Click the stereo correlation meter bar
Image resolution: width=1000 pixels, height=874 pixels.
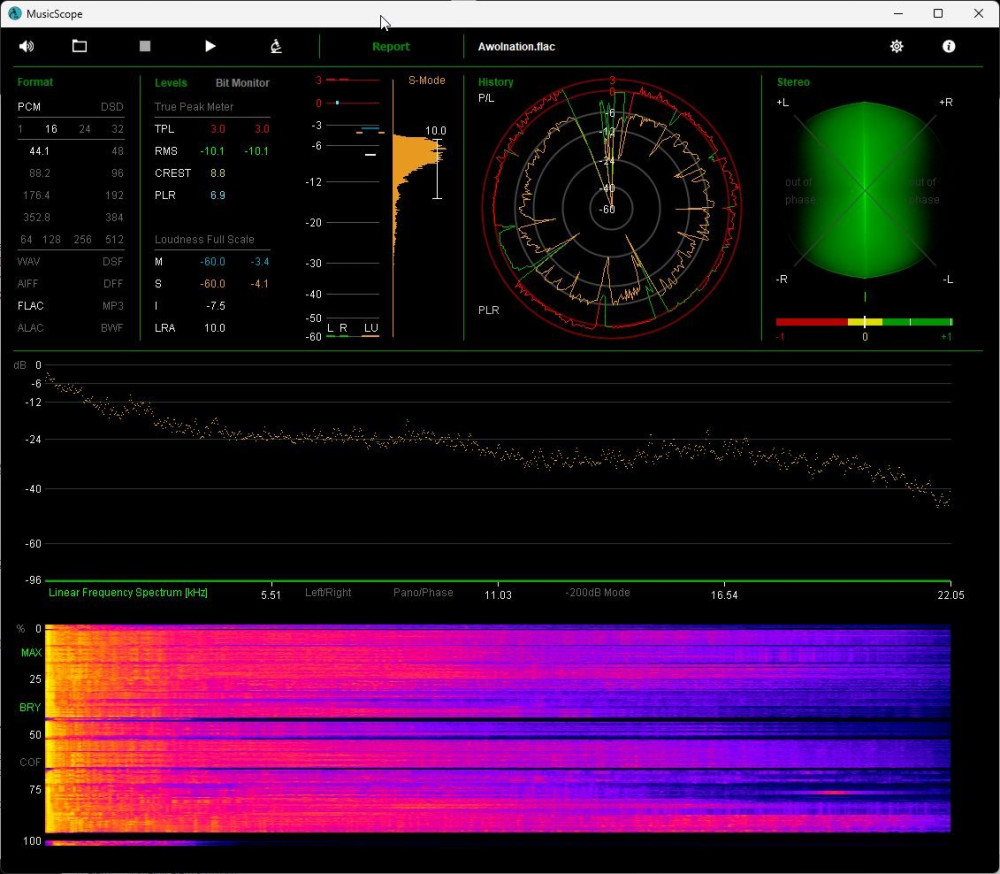pos(864,322)
